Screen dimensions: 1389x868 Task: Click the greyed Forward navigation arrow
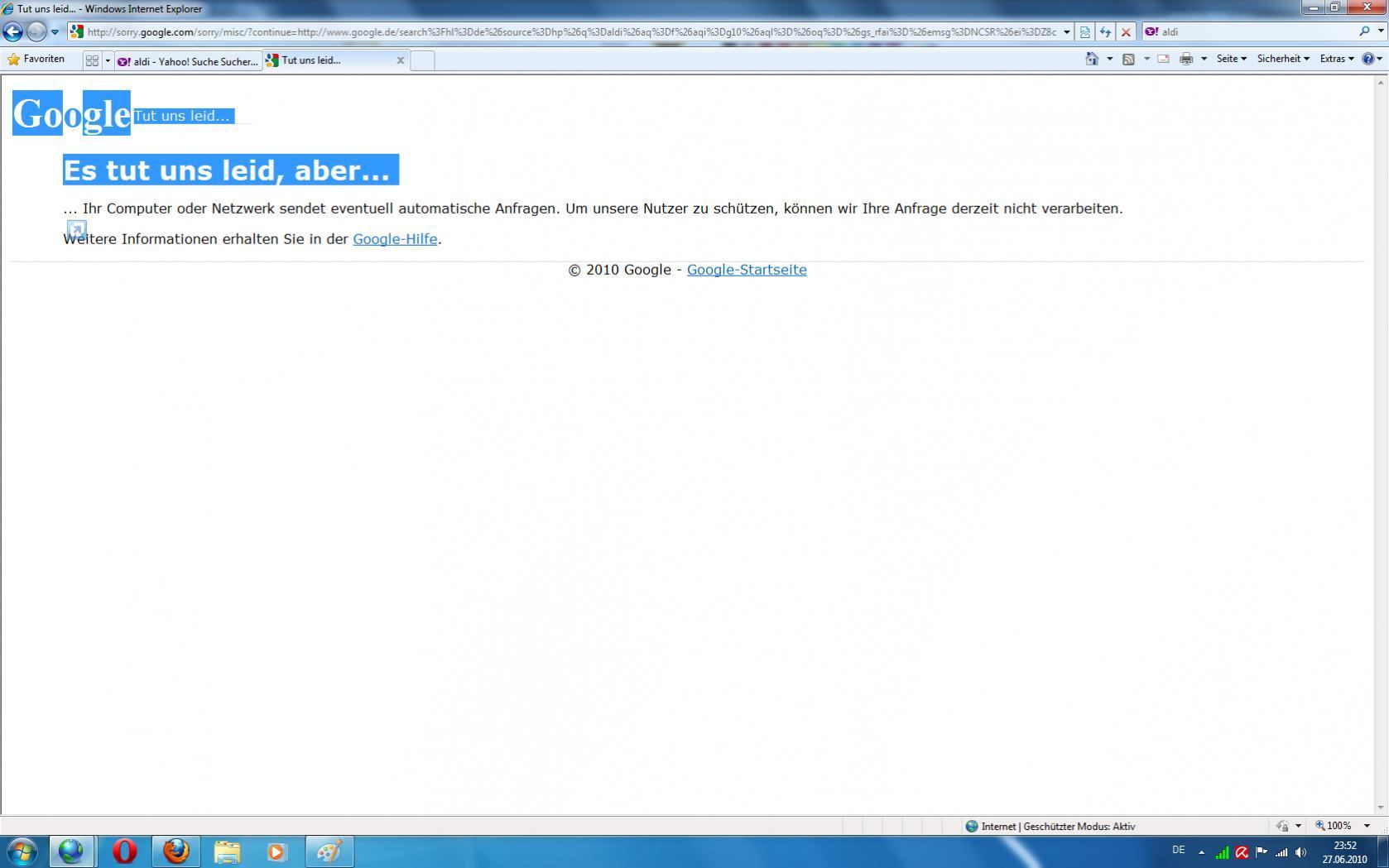(36, 32)
